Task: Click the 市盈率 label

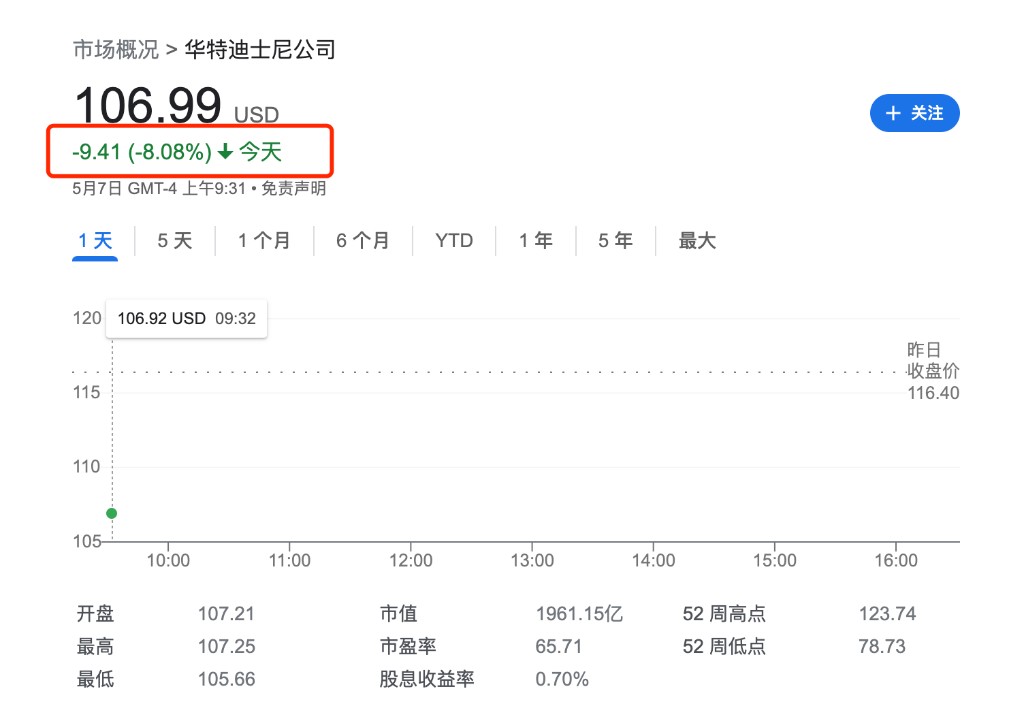Action: 408,647
